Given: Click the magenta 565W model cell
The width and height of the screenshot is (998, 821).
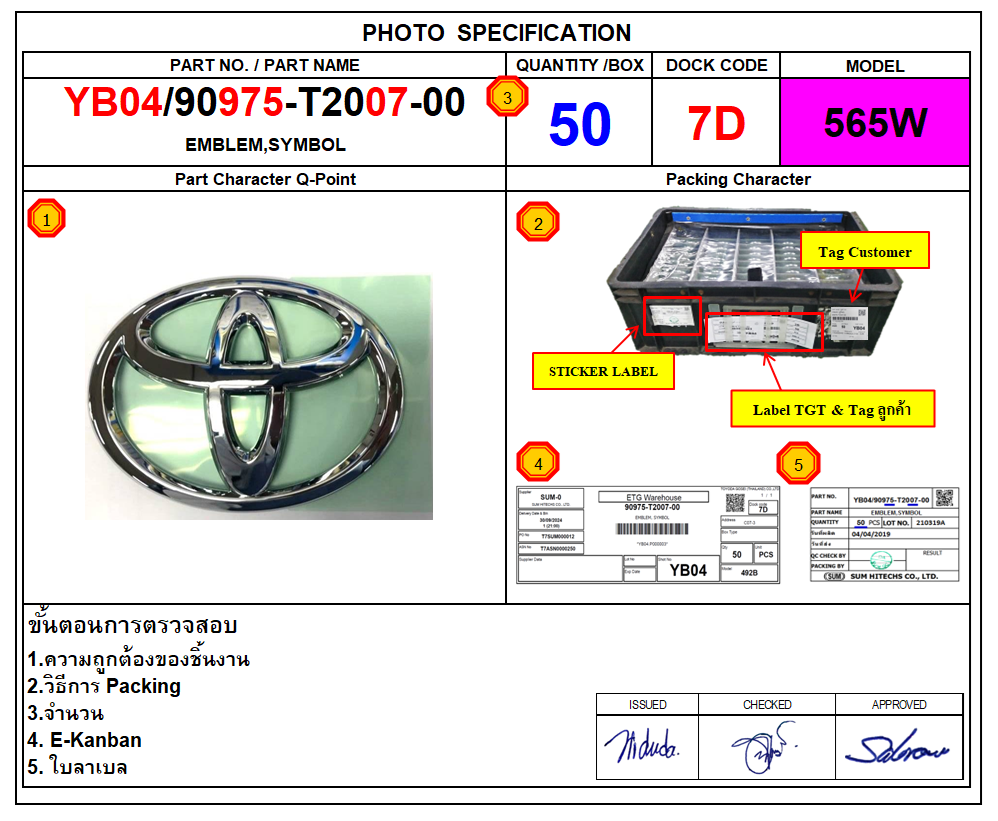Looking at the screenshot, I should 875,122.
